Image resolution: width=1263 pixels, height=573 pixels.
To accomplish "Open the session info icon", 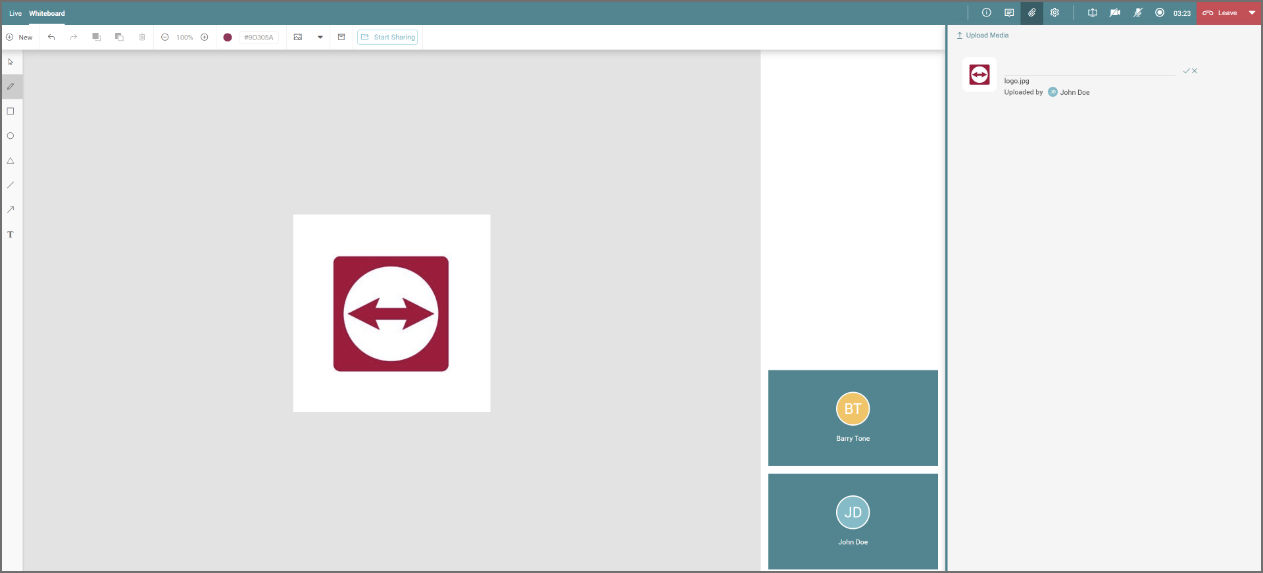I will [x=986, y=13].
